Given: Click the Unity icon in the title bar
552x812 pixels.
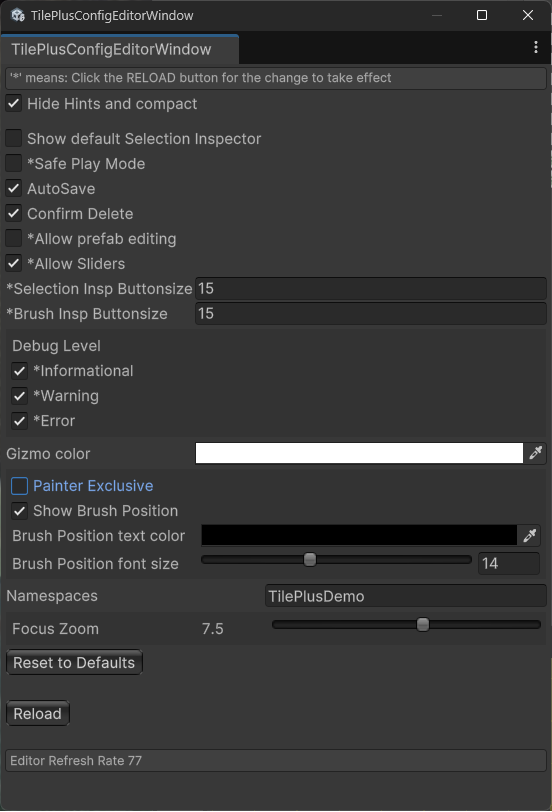Looking at the screenshot, I should pyautogui.click(x=18, y=16).
